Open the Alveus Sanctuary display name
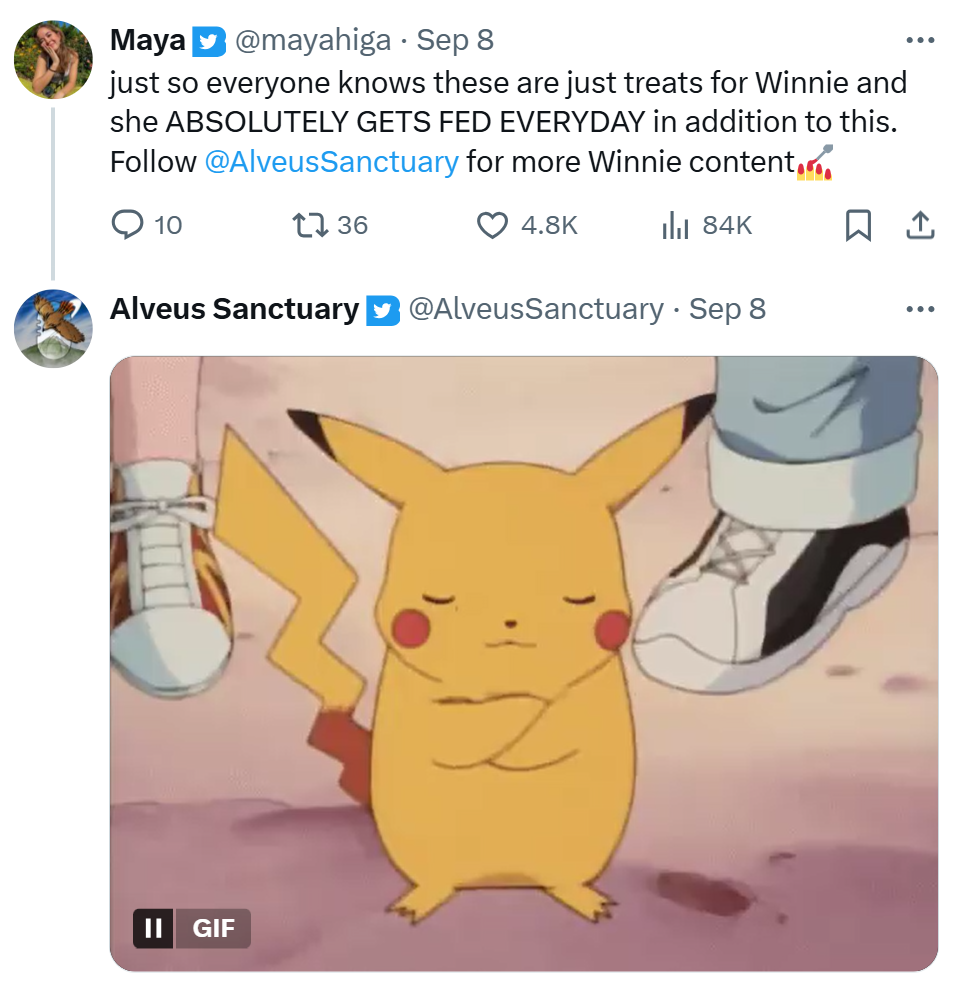Image resolution: width=966 pixels, height=988 pixels. tap(234, 309)
